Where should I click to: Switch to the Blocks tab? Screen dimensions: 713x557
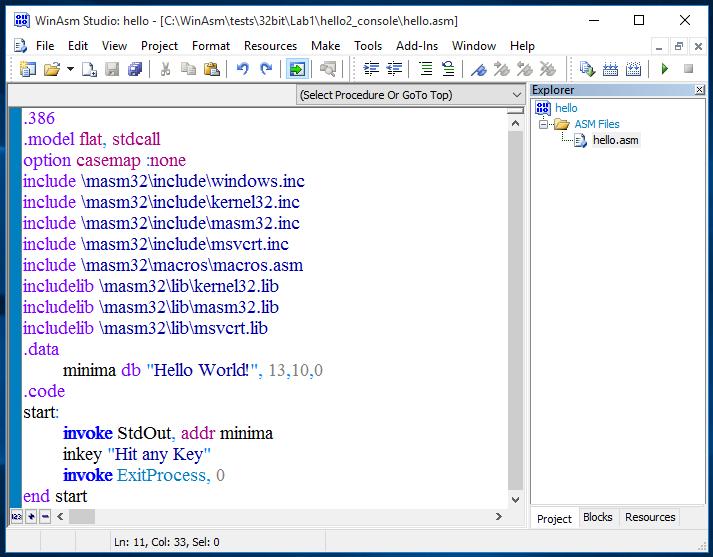[598, 517]
